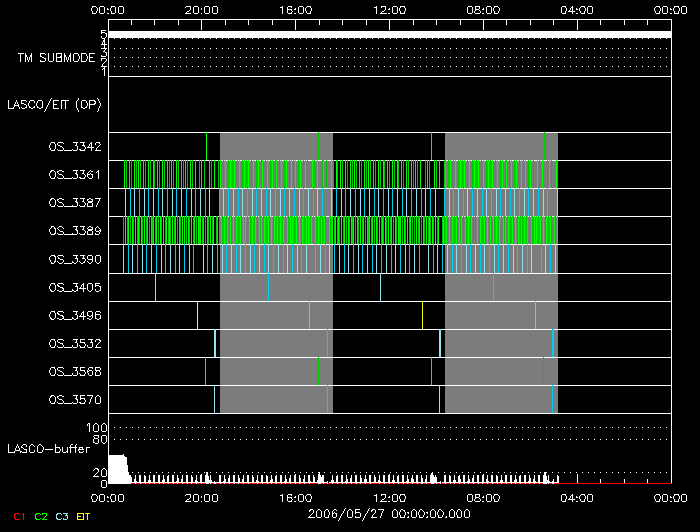Click the TM SUBMODE label
This screenshot has width=700, height=532.
point(56,58)
